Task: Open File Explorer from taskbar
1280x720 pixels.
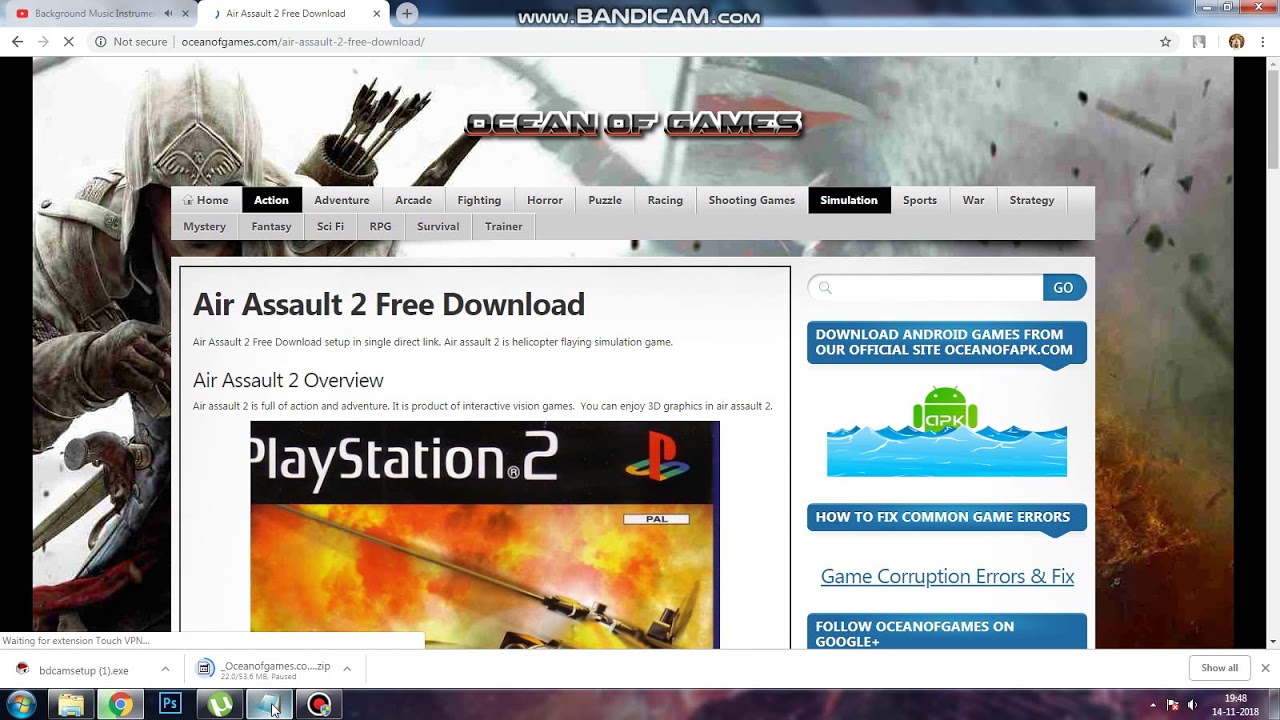Action: coord(71,705)
